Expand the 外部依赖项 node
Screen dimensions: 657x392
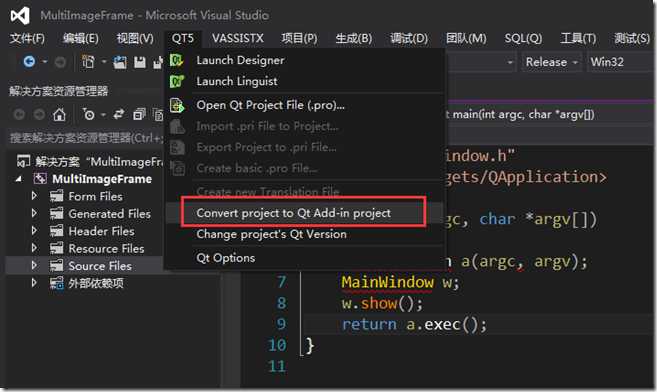click(34, 283)
